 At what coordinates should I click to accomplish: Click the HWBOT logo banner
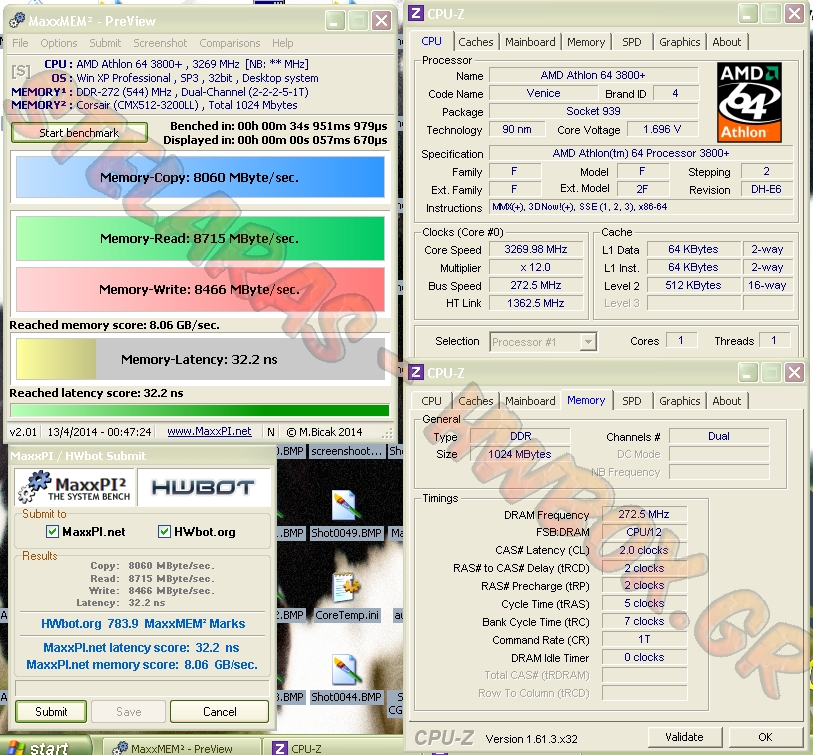[x=203, y=487]
